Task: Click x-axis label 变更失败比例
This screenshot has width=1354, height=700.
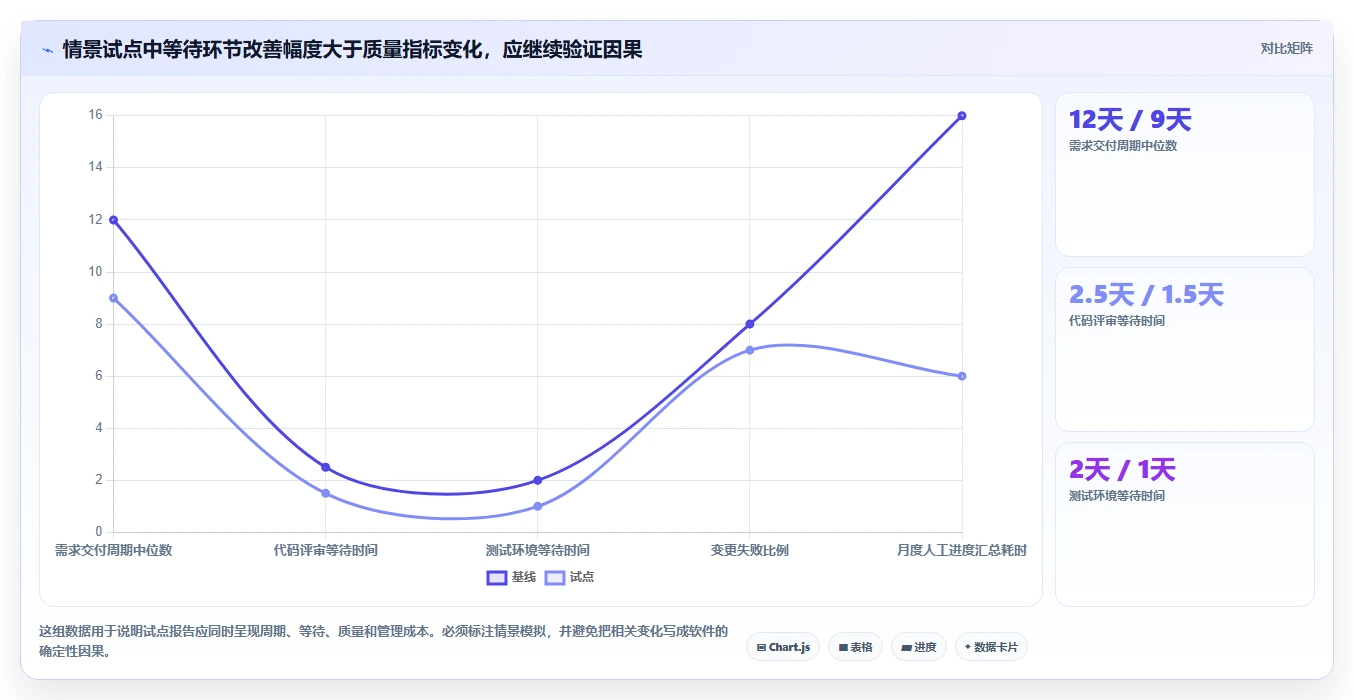Action: [749, 550]
